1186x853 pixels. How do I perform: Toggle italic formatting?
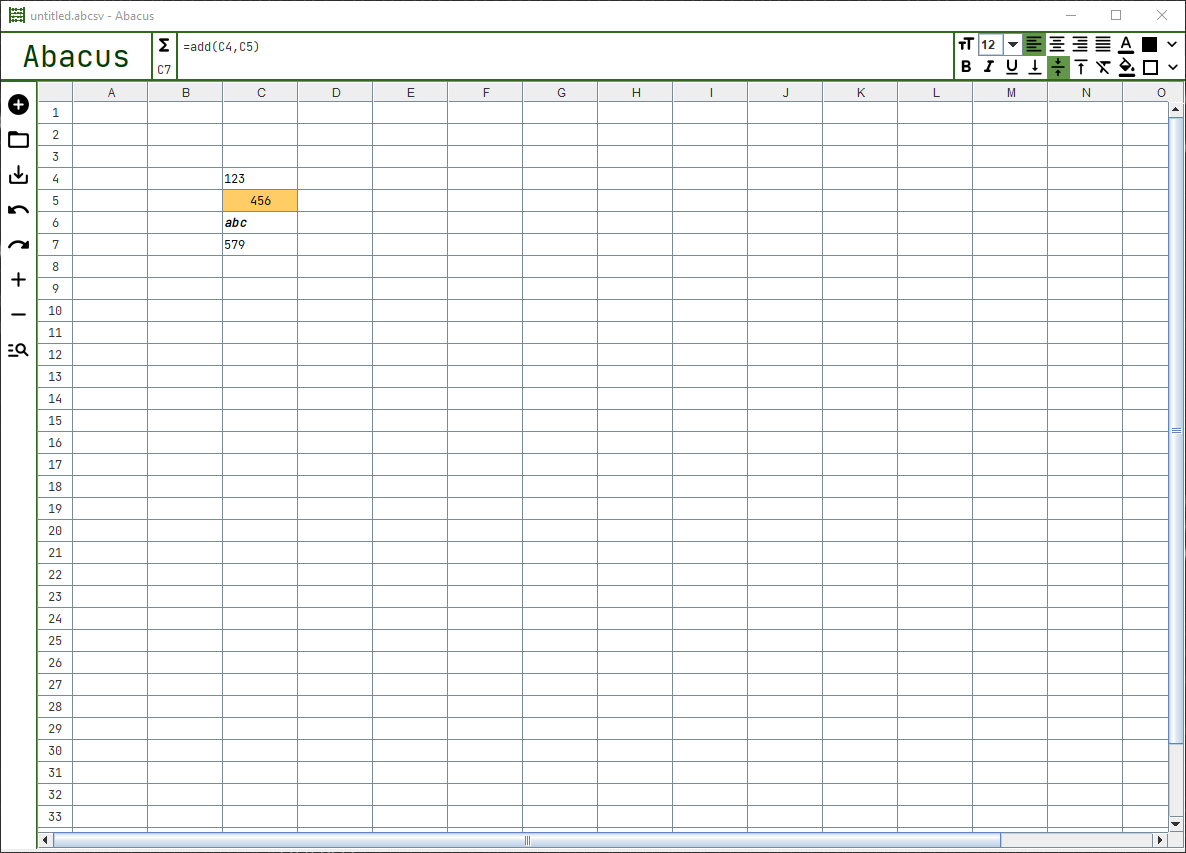pyautogui.click(x=989, y=67)
